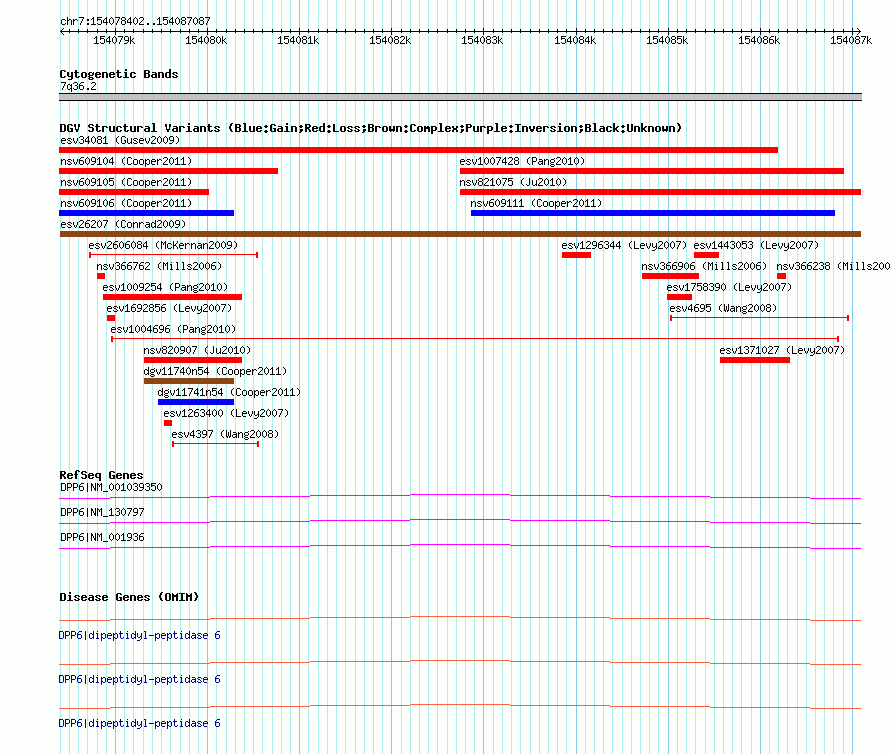Click the esv1692856 (Levy2007) label

169,308
